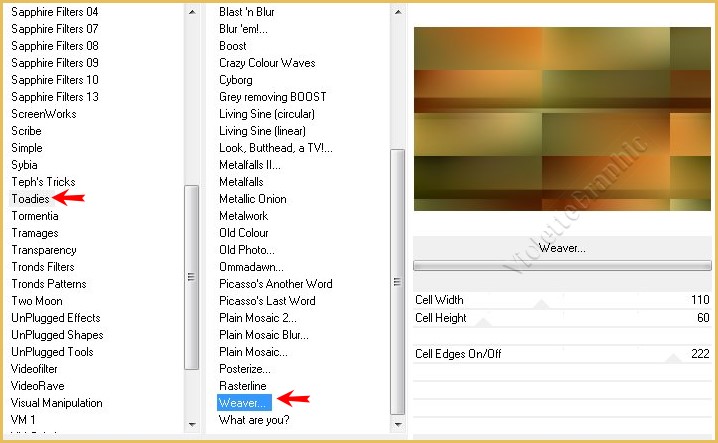Select the Picasso's Another Word filter

coord(276,284)
